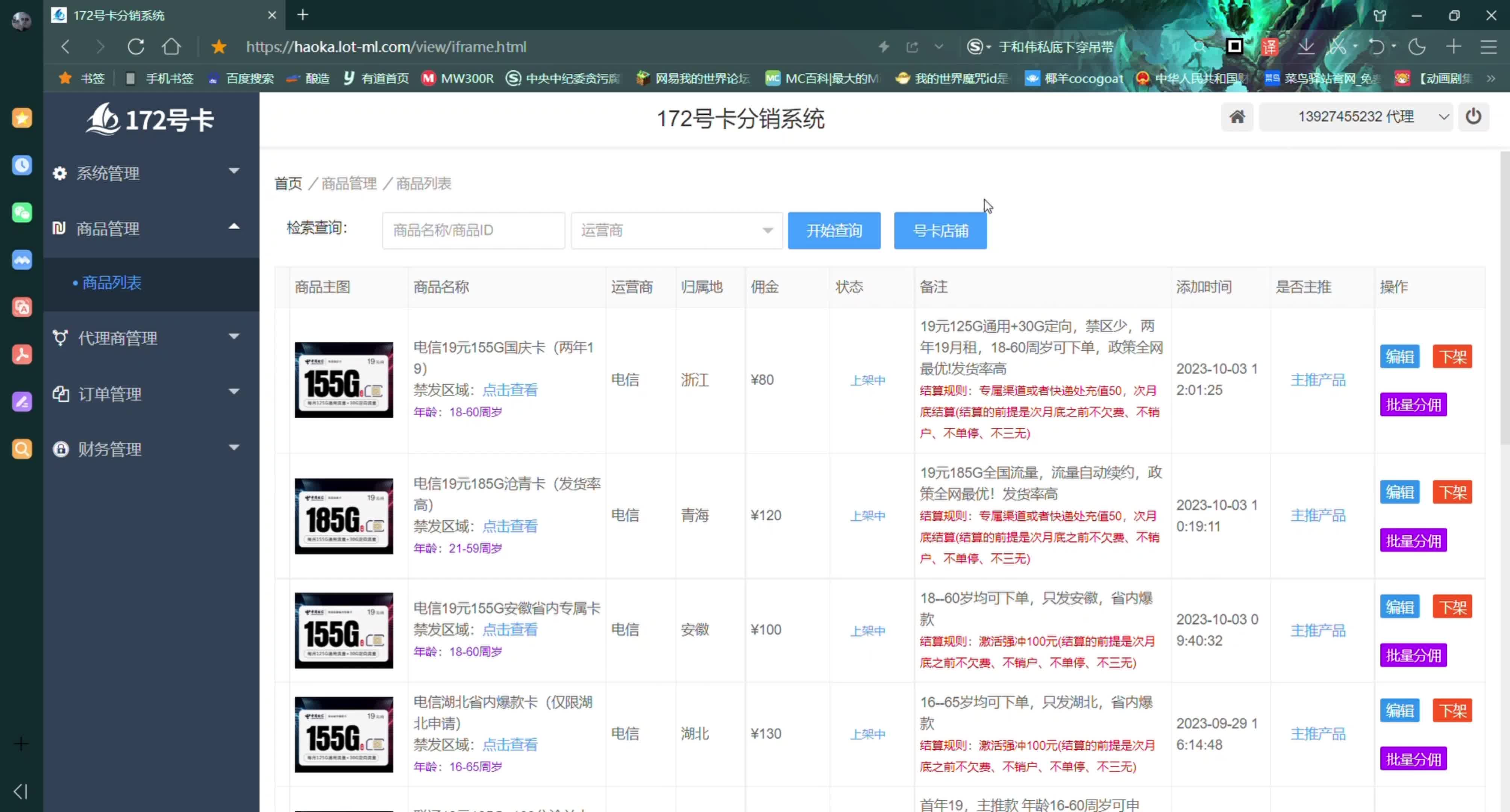Open the clock history sidebar icon

coord(22,165)
